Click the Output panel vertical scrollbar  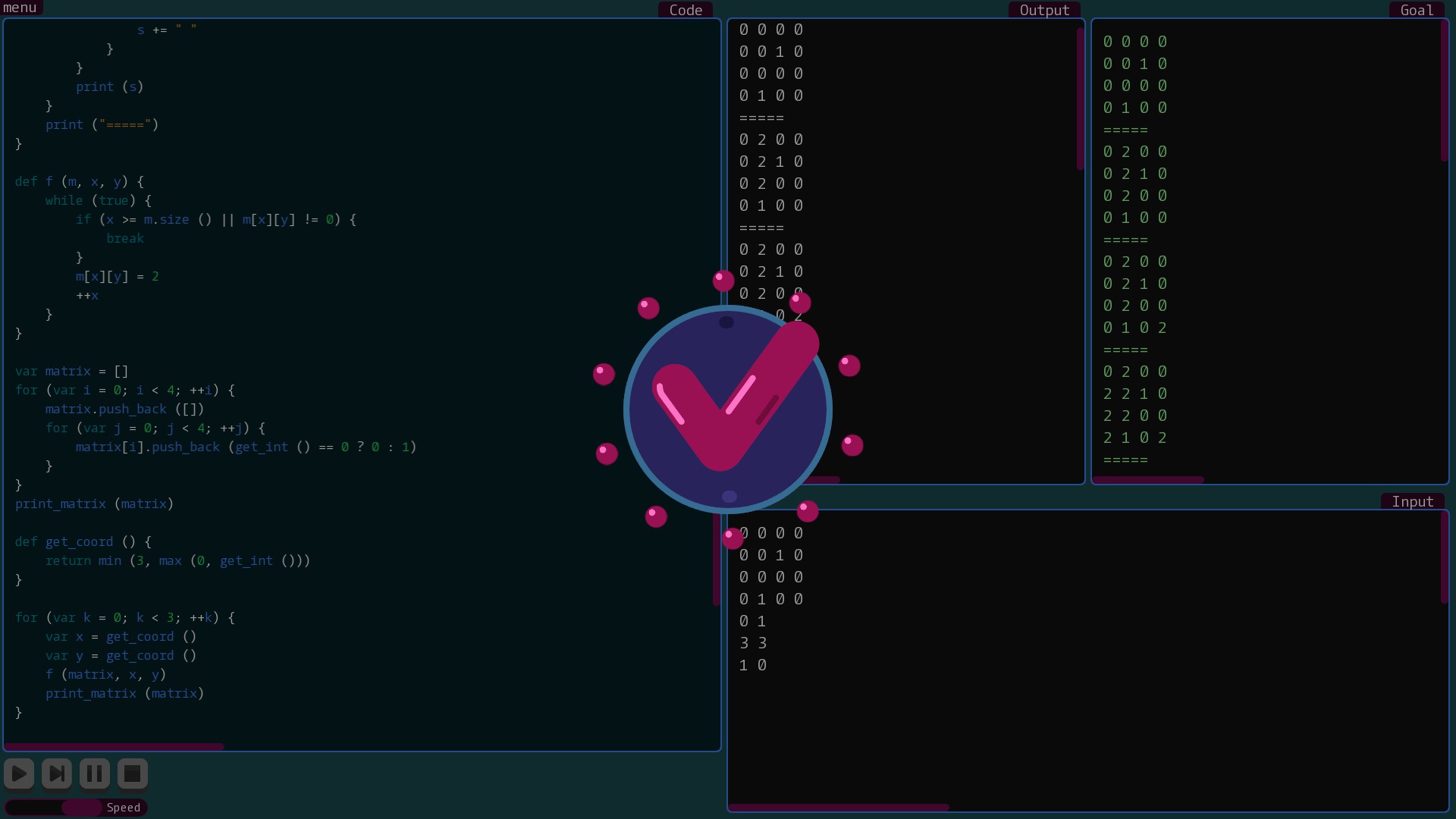click(1080, 99)
